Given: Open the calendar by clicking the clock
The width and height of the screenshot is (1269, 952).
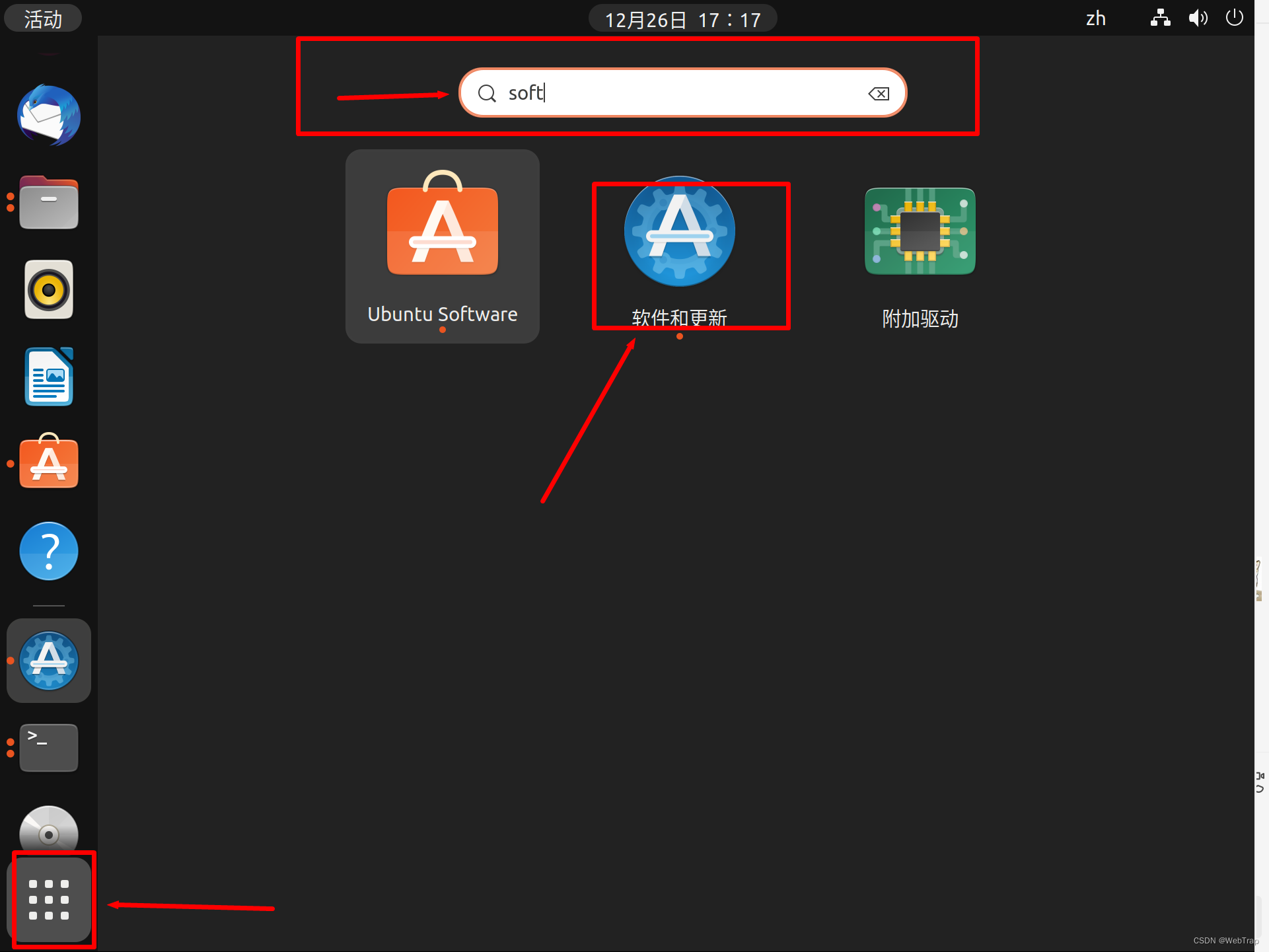Looking at the screenshot, I should coord(682,18).
